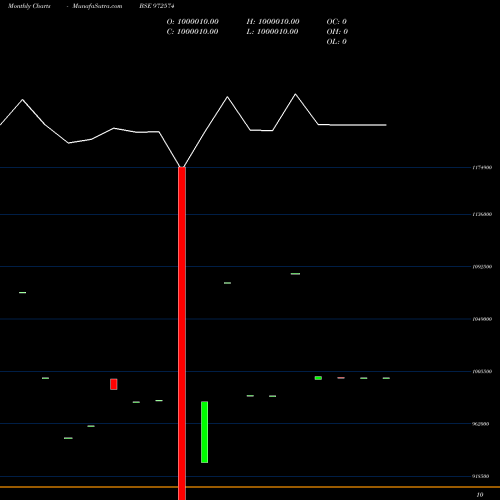The image size is (500, 500).
Task: Click the orange horizontal baseline
Action: [250, 487]
